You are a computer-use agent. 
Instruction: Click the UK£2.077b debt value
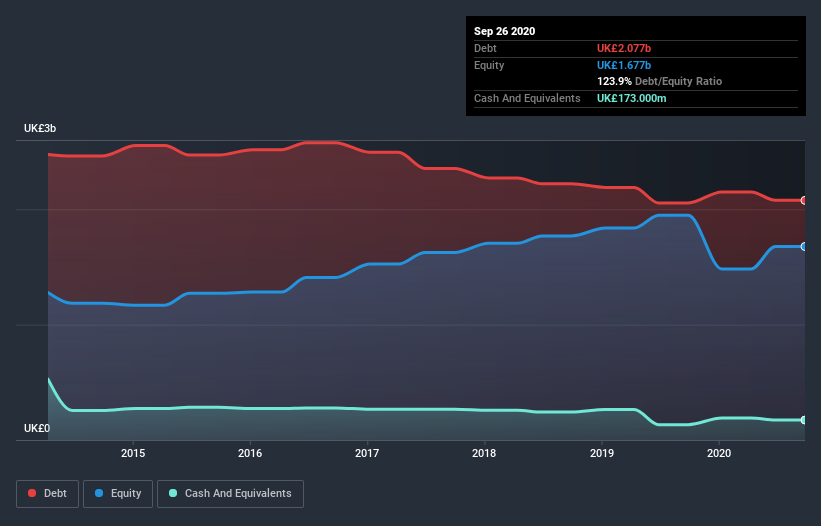click(624, 48)
